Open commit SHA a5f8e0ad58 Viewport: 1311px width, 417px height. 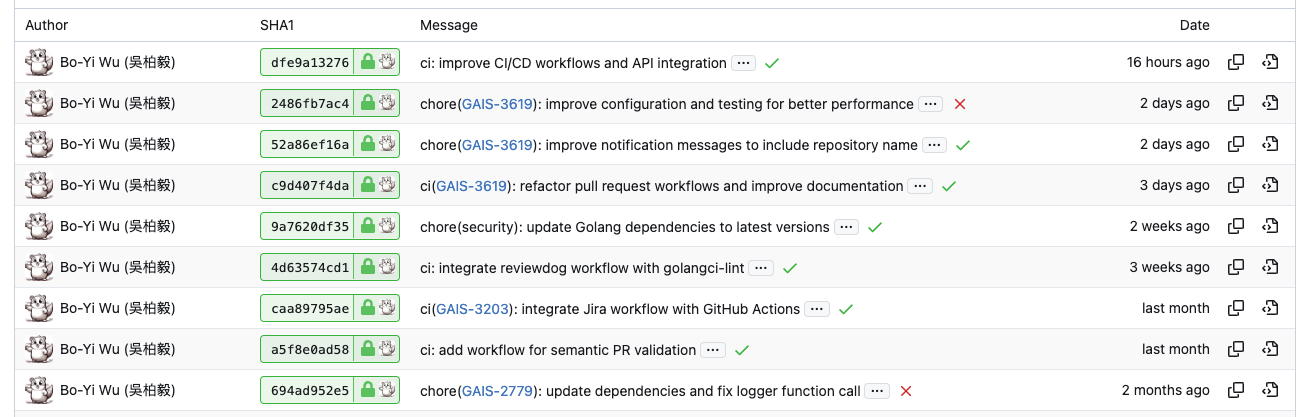pyautogui.click(x=310, y=350)
